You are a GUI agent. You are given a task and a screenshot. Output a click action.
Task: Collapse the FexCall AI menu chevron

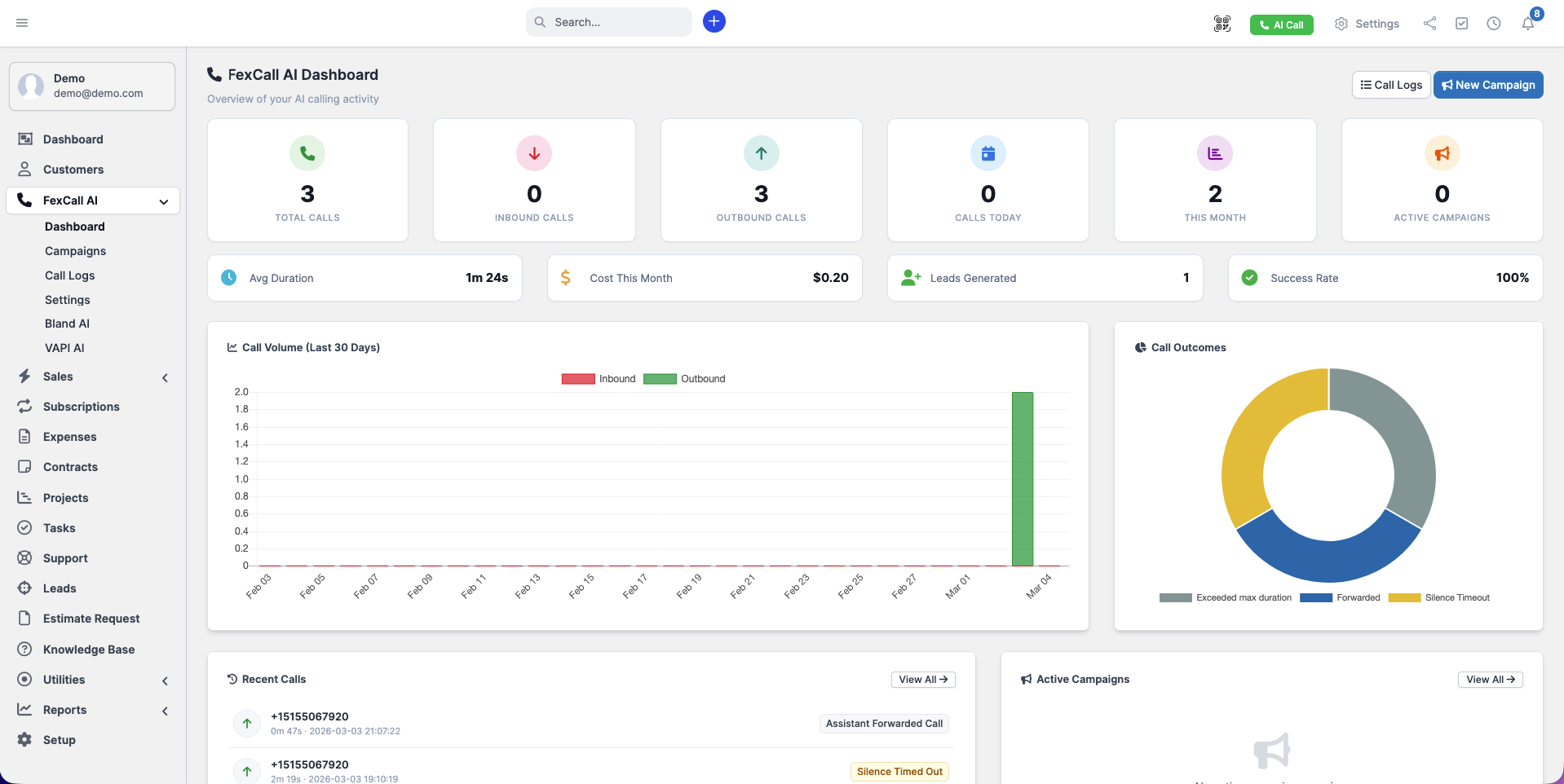[x=163, y=201]
